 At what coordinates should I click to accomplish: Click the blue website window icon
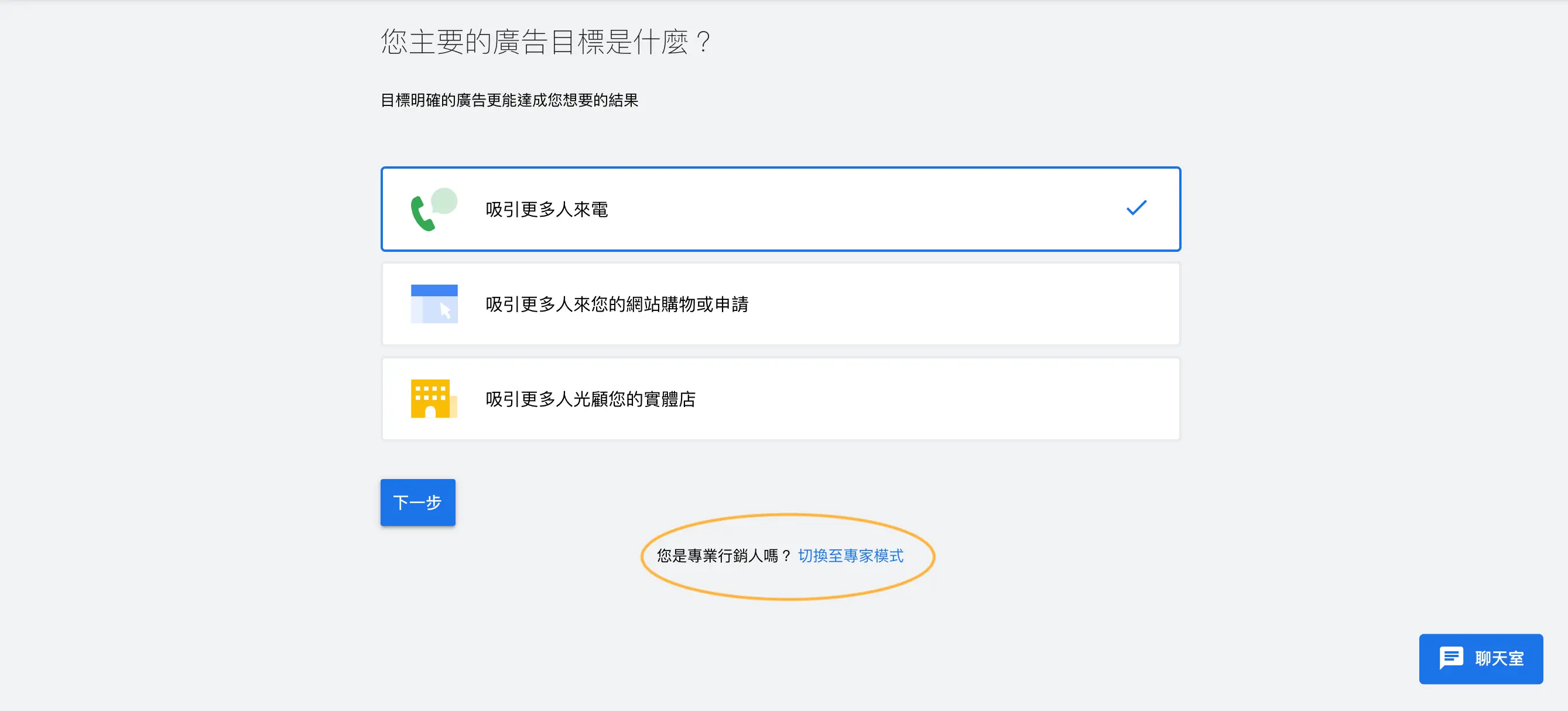(x=434, y=304)
